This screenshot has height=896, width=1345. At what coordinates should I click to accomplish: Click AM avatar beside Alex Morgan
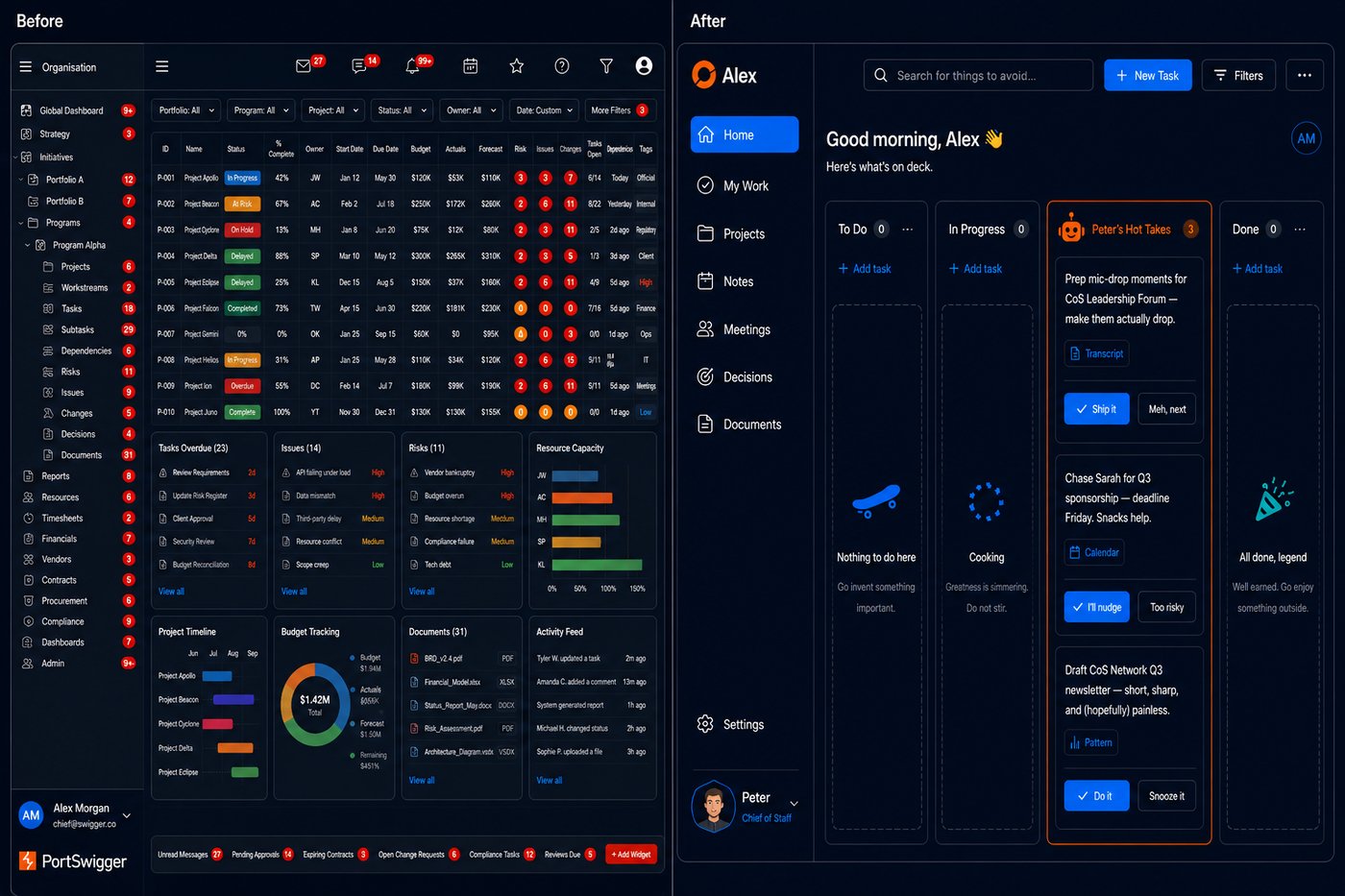point(31,815)
